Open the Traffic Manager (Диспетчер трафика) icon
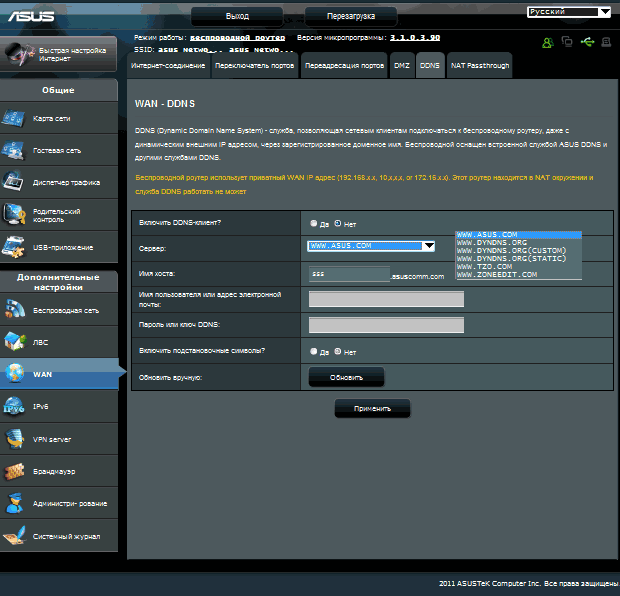 coord(13,181)
